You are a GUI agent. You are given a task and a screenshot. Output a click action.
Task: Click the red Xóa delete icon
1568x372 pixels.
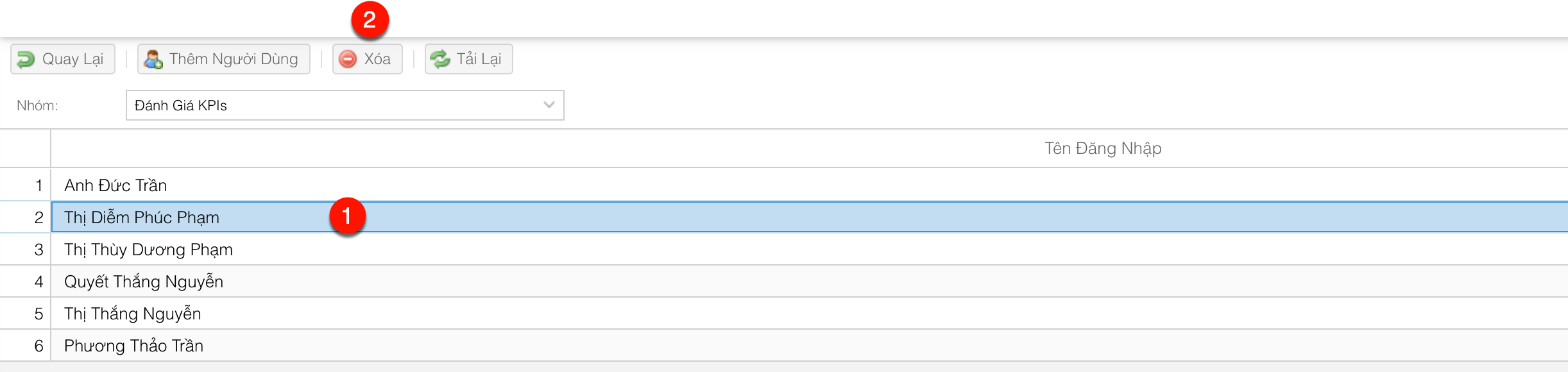(x=348, y=60)
